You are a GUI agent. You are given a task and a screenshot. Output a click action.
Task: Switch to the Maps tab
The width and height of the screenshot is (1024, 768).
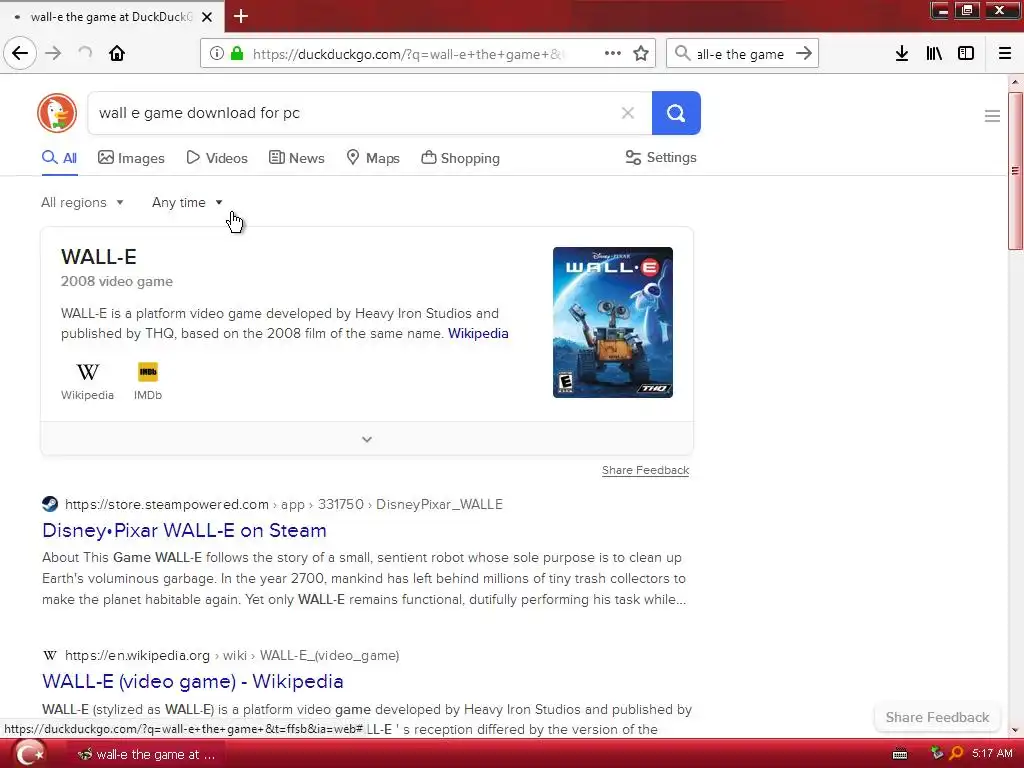(x=373, y=158)
